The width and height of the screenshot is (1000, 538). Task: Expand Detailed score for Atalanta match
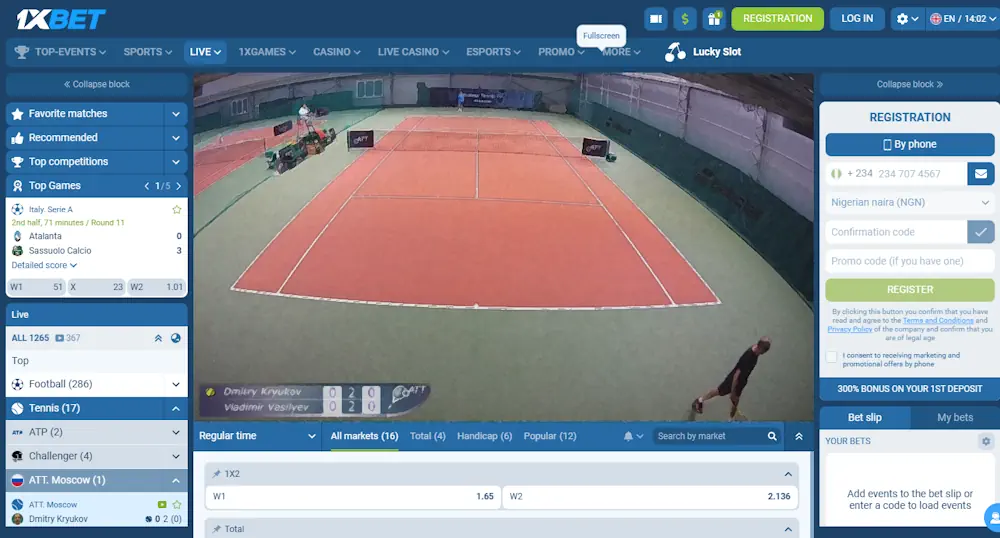click(x=44, y=265)
